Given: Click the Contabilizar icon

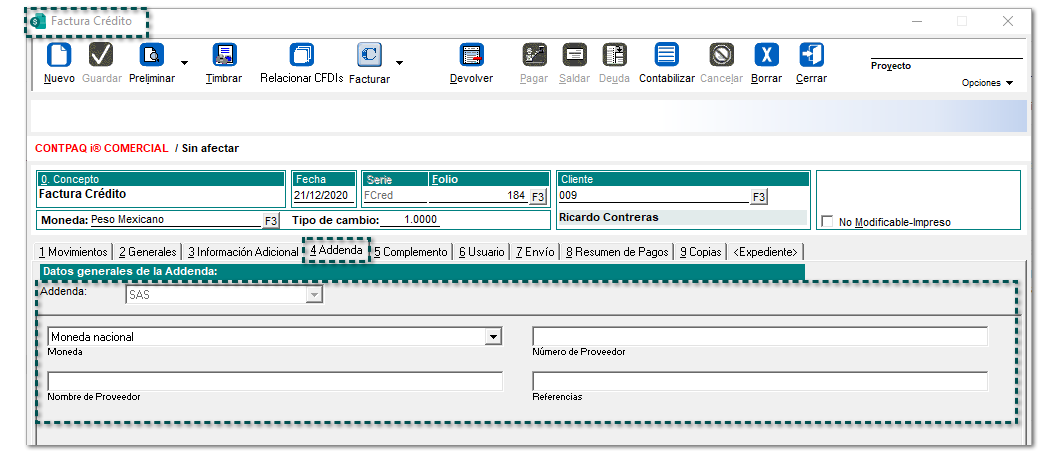Looking at the screenshot, I should (x=666, y=55).
